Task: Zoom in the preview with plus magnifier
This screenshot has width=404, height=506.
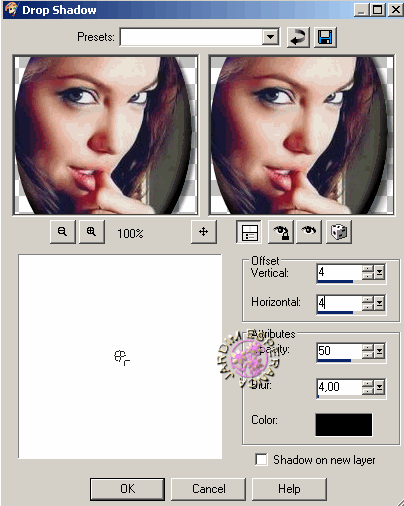Action: [92, 231]
